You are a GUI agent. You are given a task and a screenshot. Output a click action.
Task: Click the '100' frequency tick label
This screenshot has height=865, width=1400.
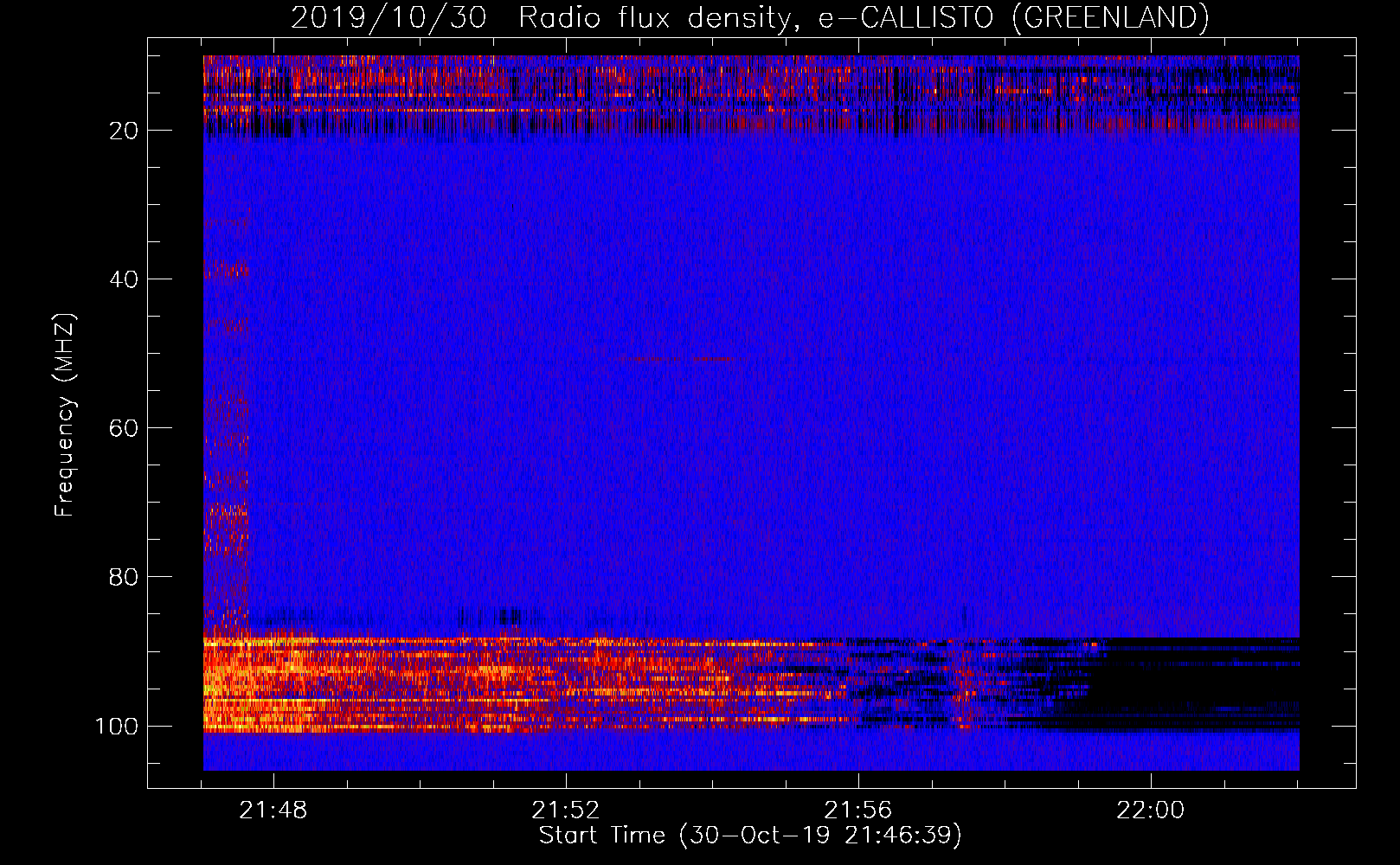point(117,726)
